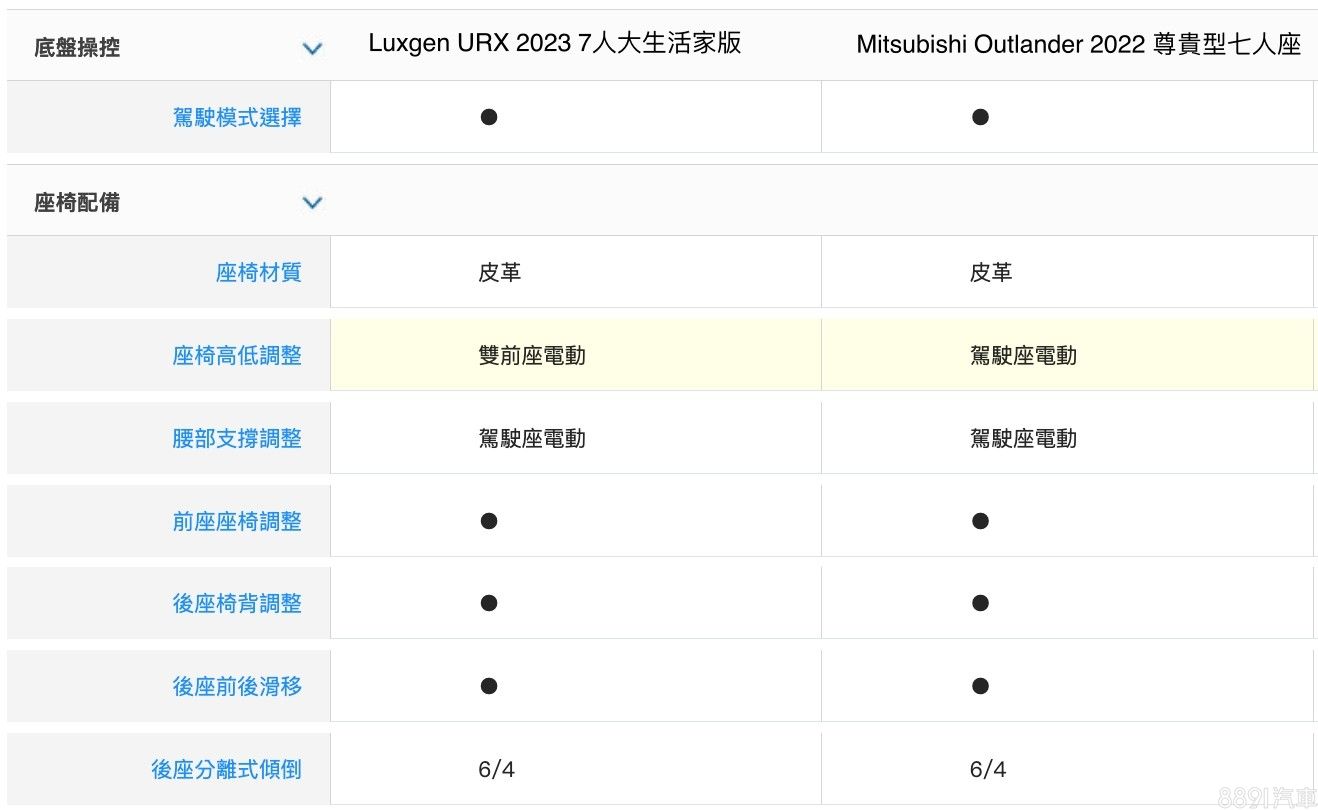The image size is (1318, 810).
Task: Click Luxgen's 前座座椅調整 dot indicator
Action: coord(489,521)
